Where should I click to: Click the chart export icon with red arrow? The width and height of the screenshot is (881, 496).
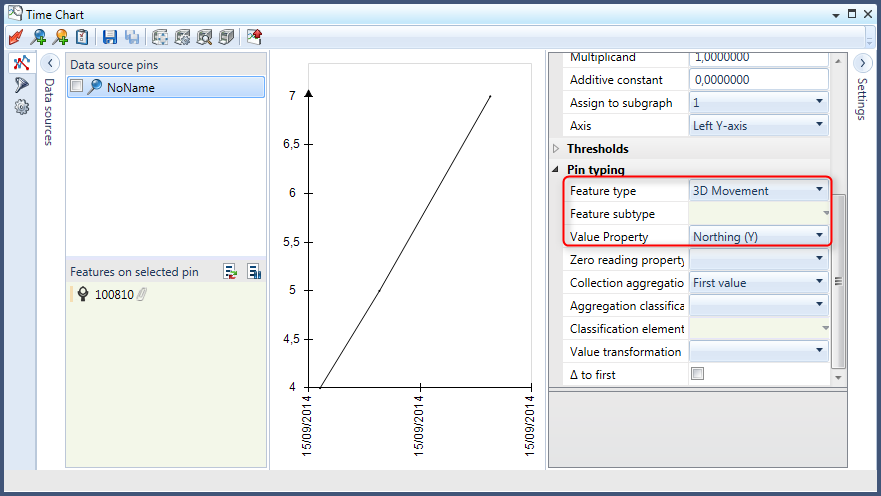pos(254,37)
